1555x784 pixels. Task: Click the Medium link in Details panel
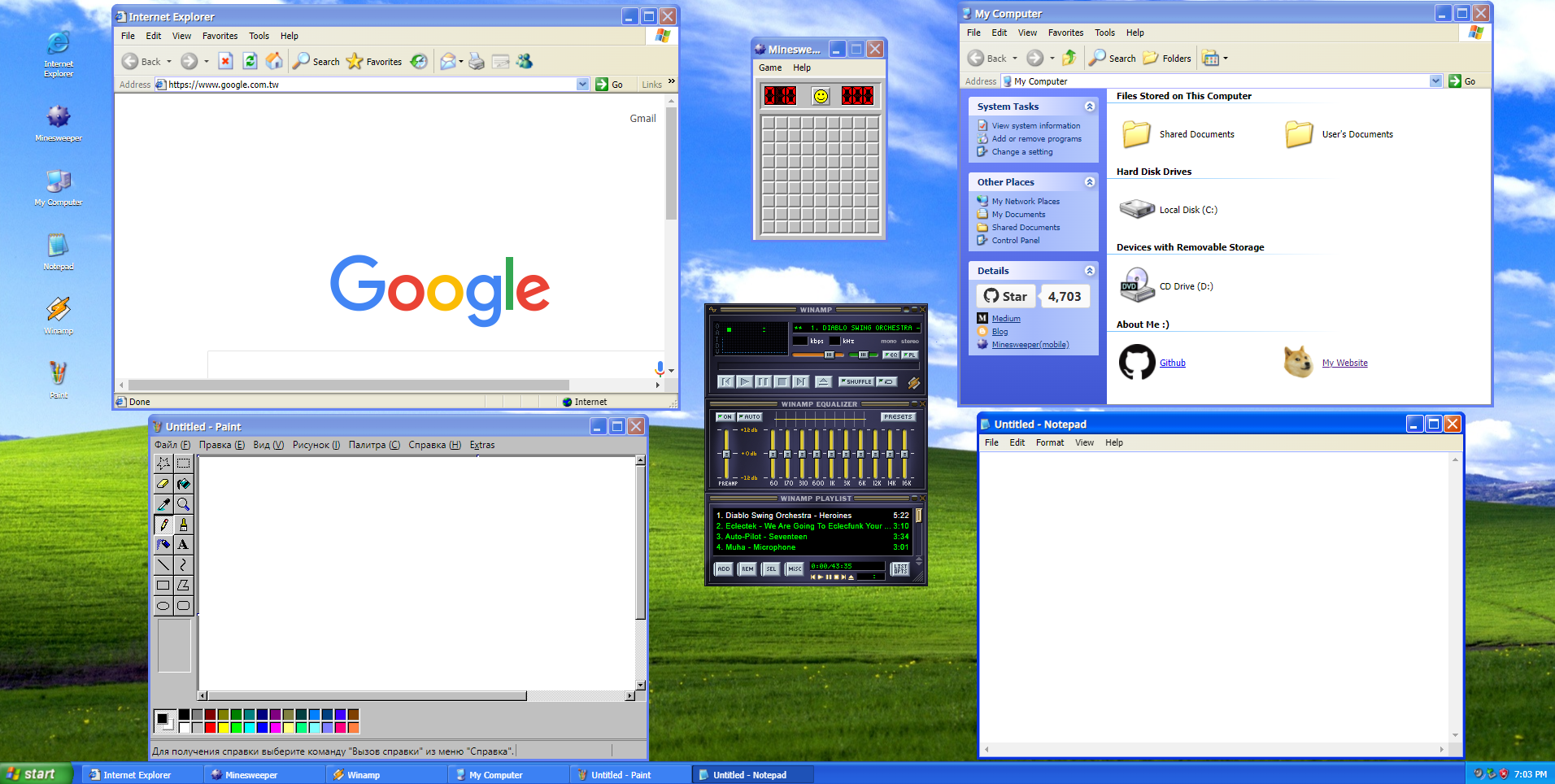[x=1006, y=318]
